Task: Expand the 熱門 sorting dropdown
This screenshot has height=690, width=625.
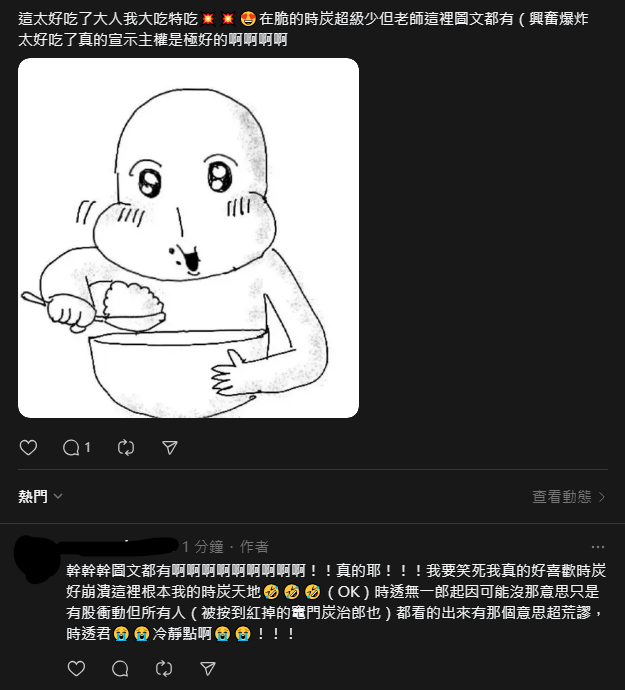Action: [x=40, y=496]
